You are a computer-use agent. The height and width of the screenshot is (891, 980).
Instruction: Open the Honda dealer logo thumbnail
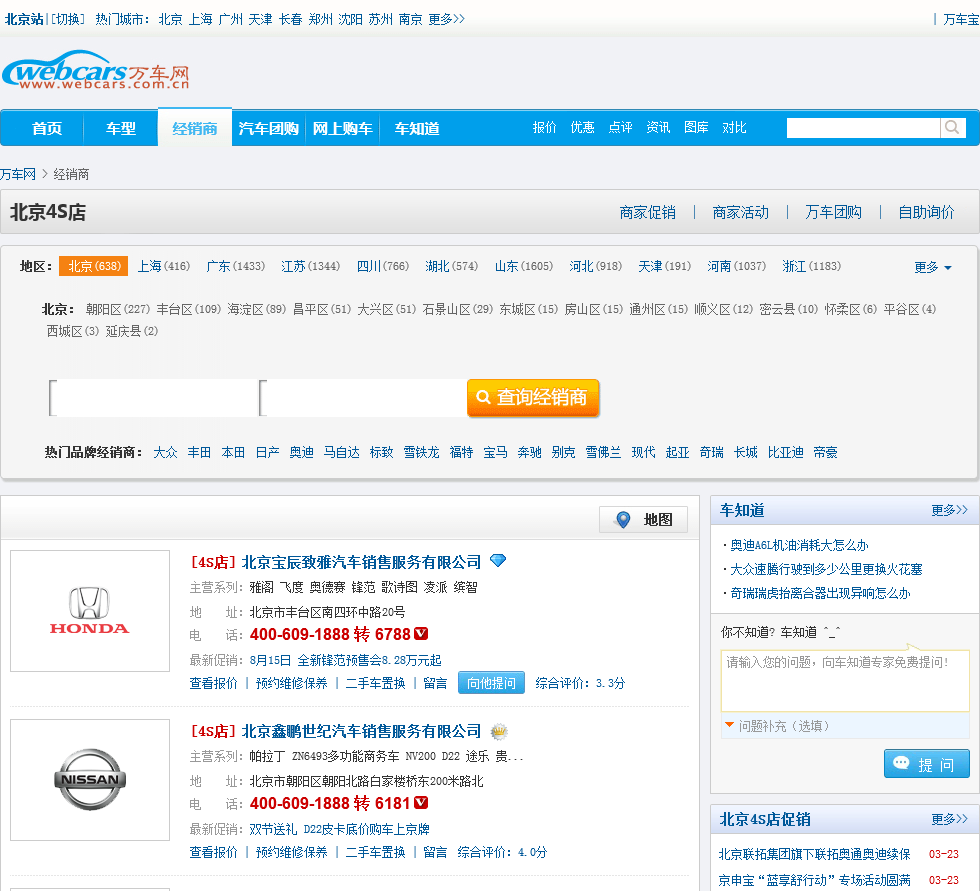click(x=90, y=610)
